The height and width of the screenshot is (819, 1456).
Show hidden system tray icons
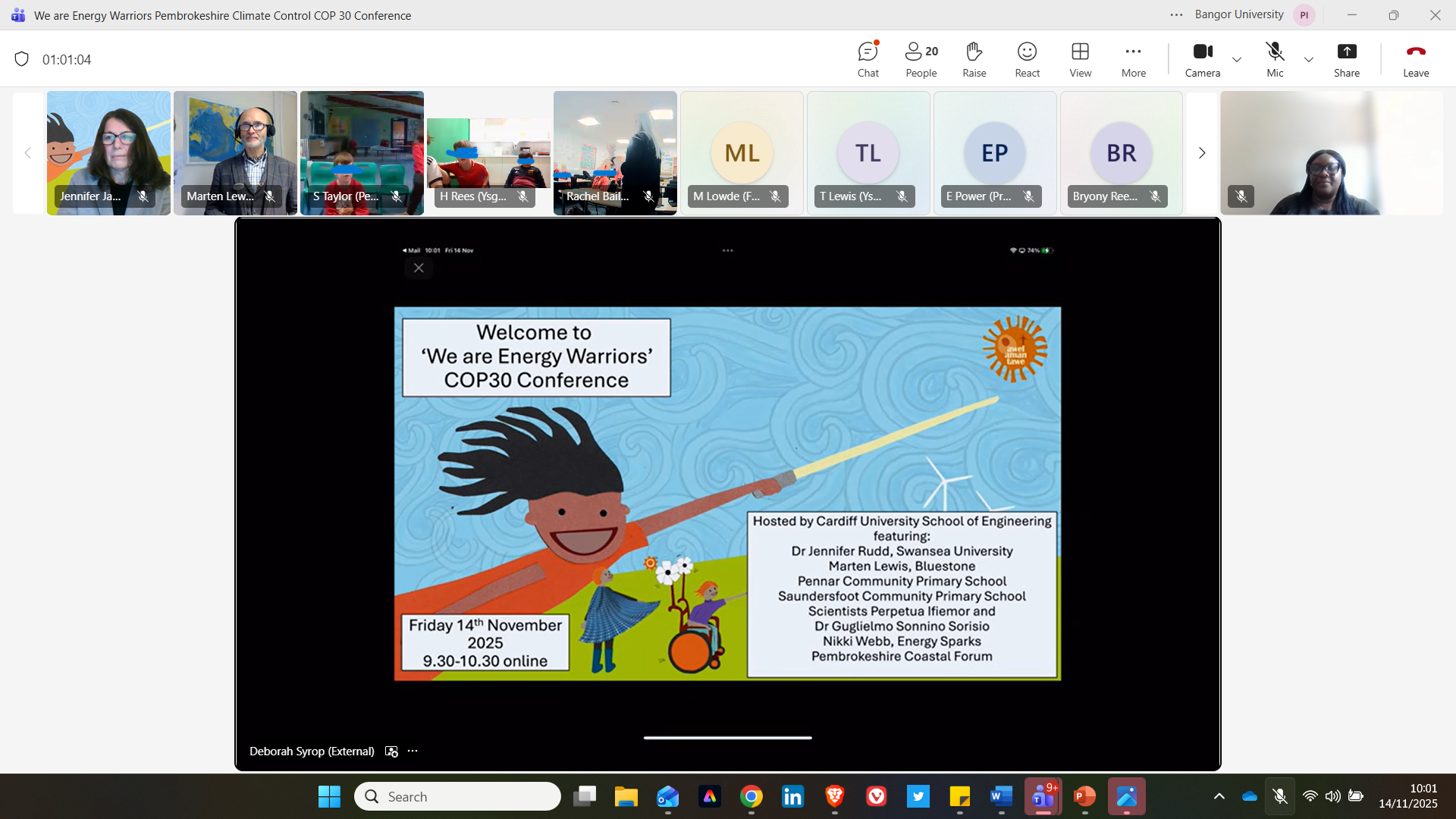pyautogui.click(x=1219, y=796)
